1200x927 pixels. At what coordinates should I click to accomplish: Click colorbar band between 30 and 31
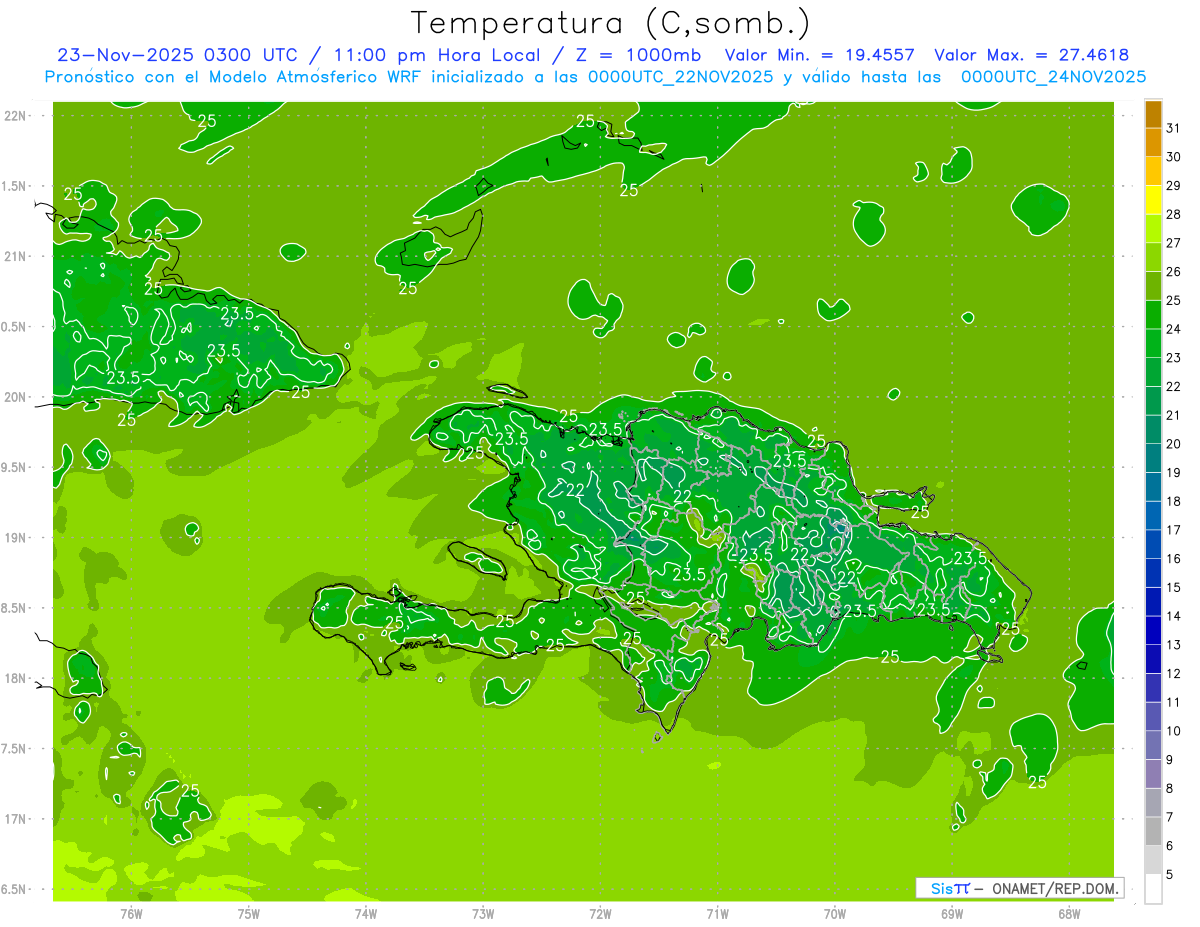coord(1153,143)
